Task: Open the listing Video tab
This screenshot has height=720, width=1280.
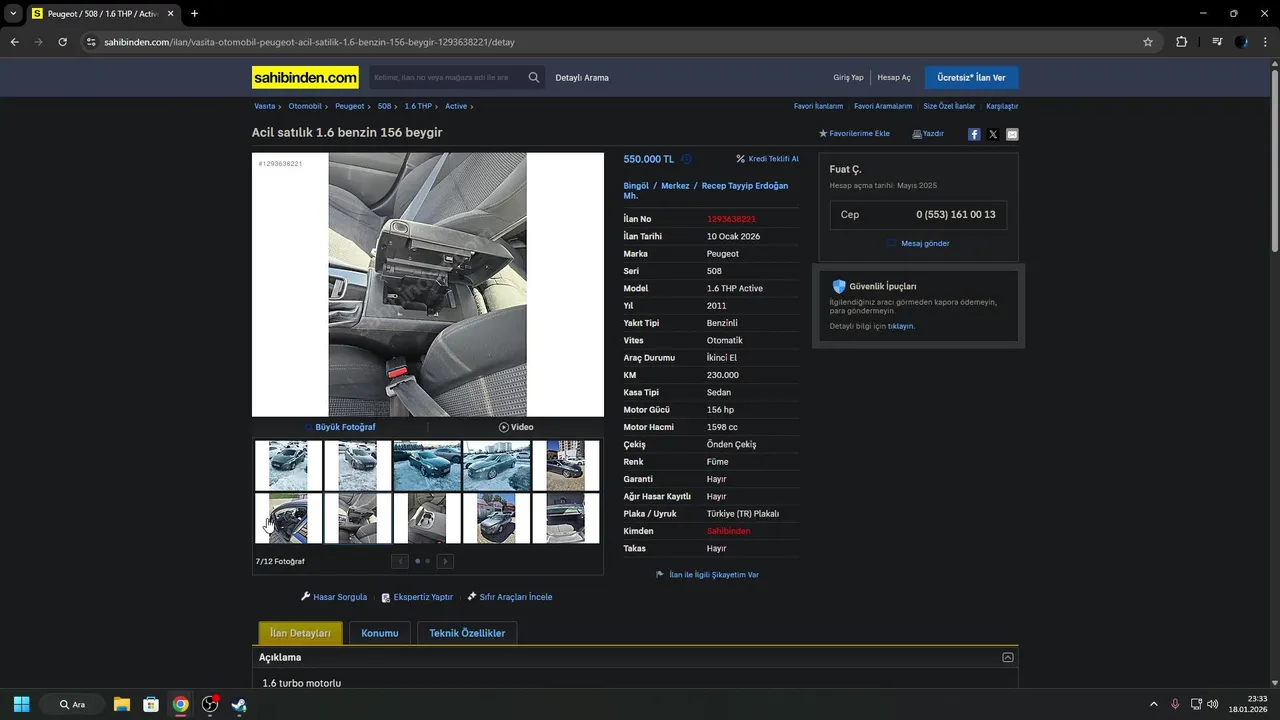Action: click(516, 427)
